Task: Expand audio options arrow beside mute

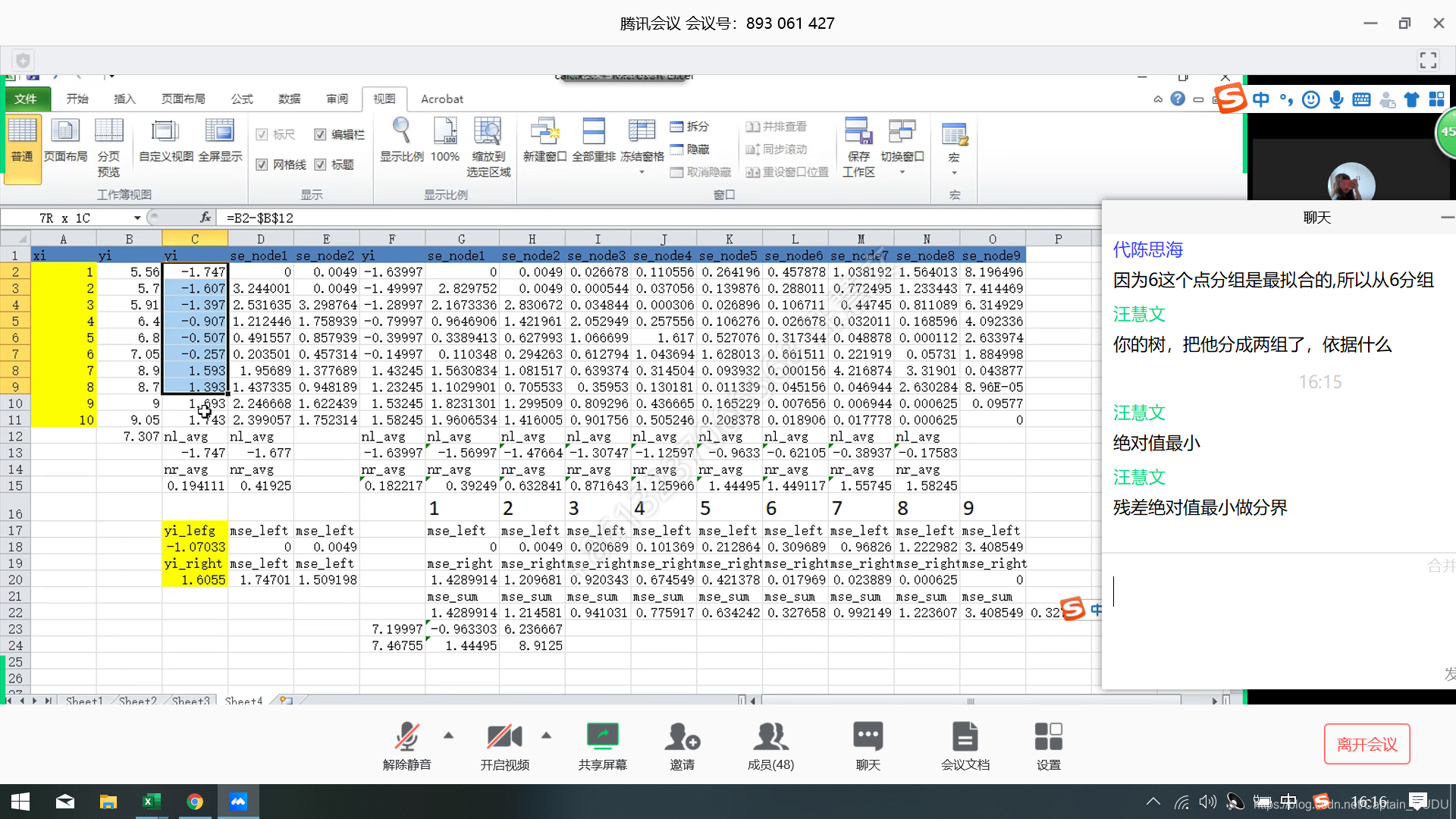Action: click(449, 735)
